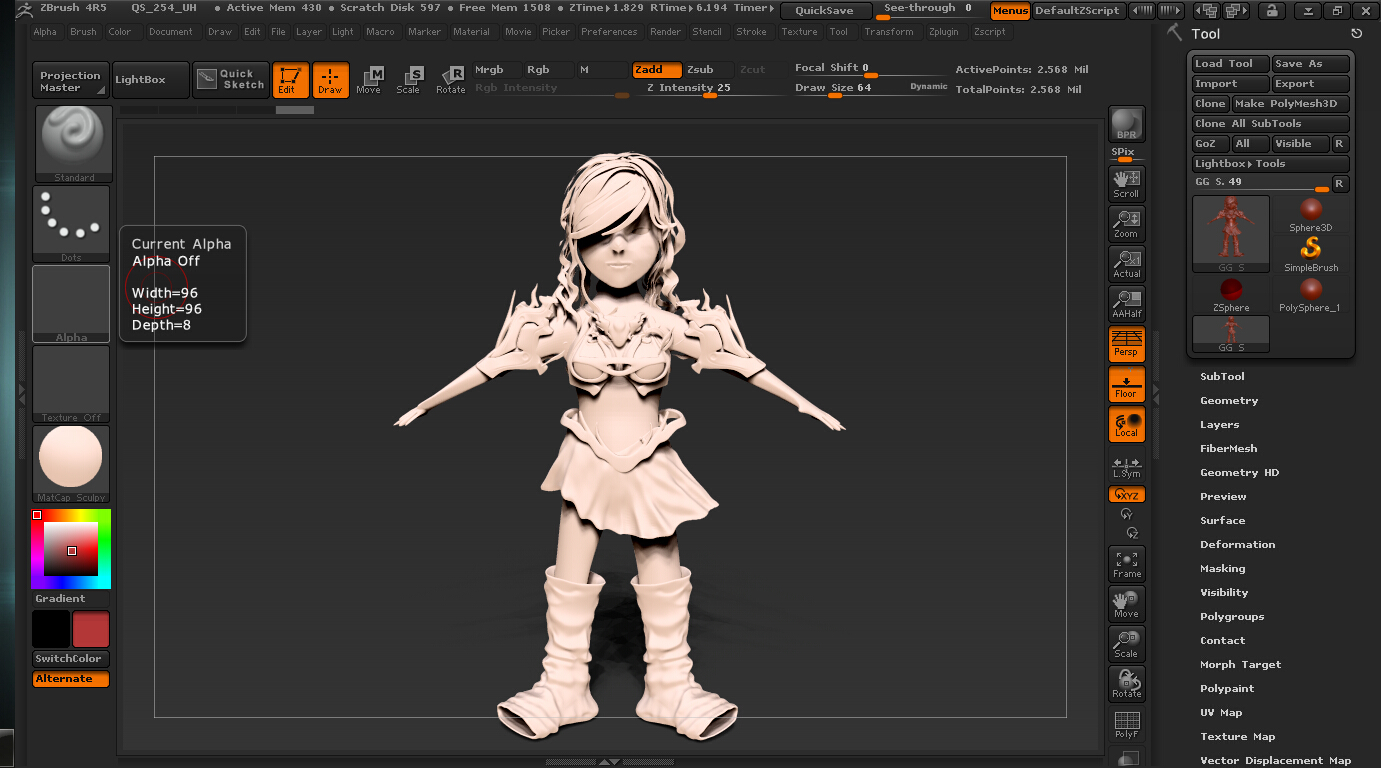Image resolution: width=1381 pixels, height=768 pixels.
Task: Expand the SubTool palette section
Action: click(x=1222, y=377)
